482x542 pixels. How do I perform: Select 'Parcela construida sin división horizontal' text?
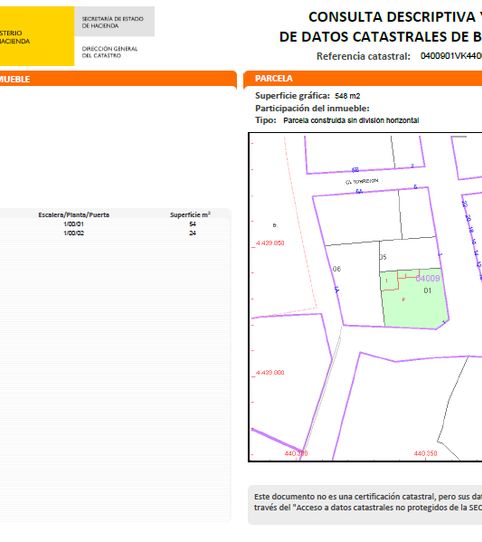pyautogui.click(x=351, y=120)
